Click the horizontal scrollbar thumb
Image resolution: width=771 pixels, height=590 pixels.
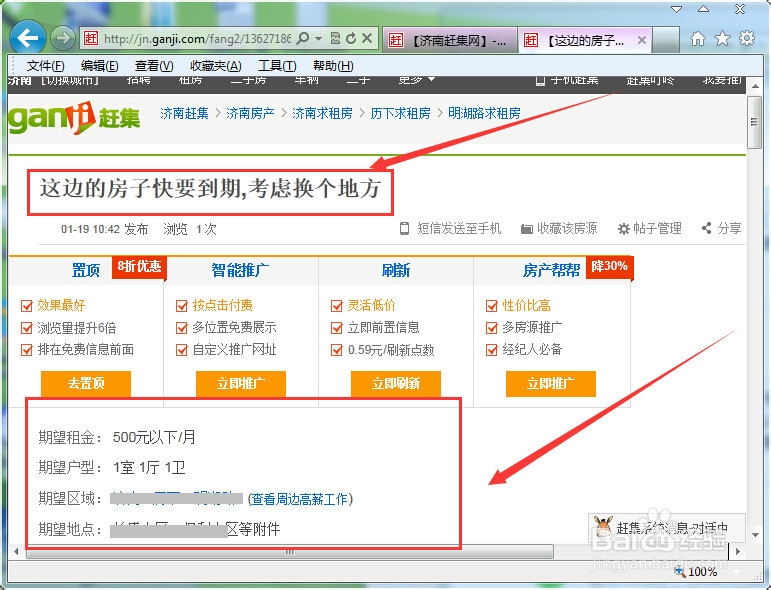tap(290, 552)
